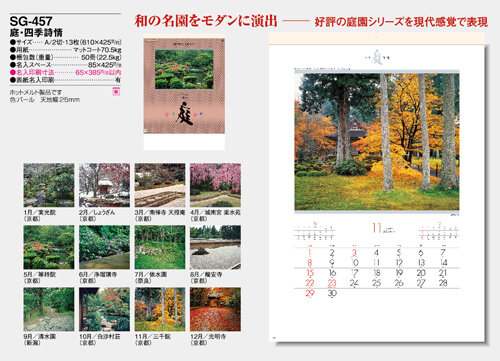Click the product title 庭・四季詩情
This screenshot has width=500, height=361.
click(36, 33)
